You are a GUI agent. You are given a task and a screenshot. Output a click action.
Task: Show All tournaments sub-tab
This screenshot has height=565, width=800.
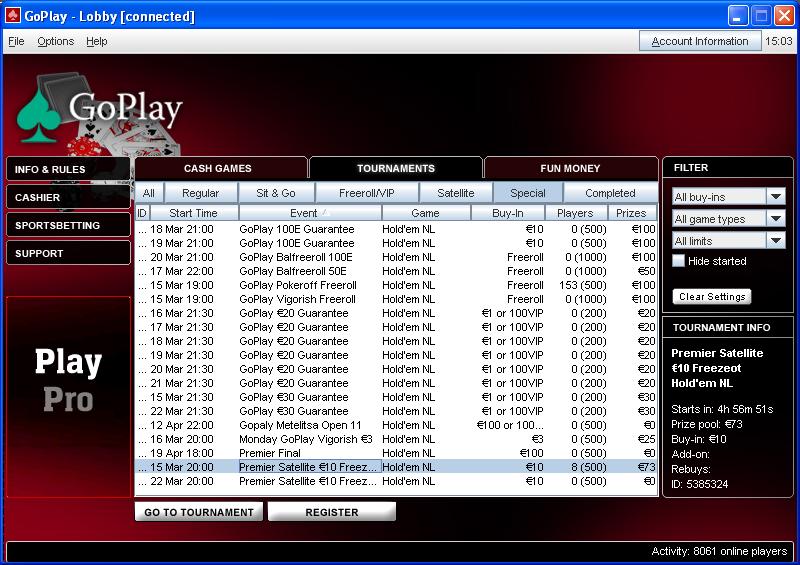pyautogui.click(x=149, y=193)
